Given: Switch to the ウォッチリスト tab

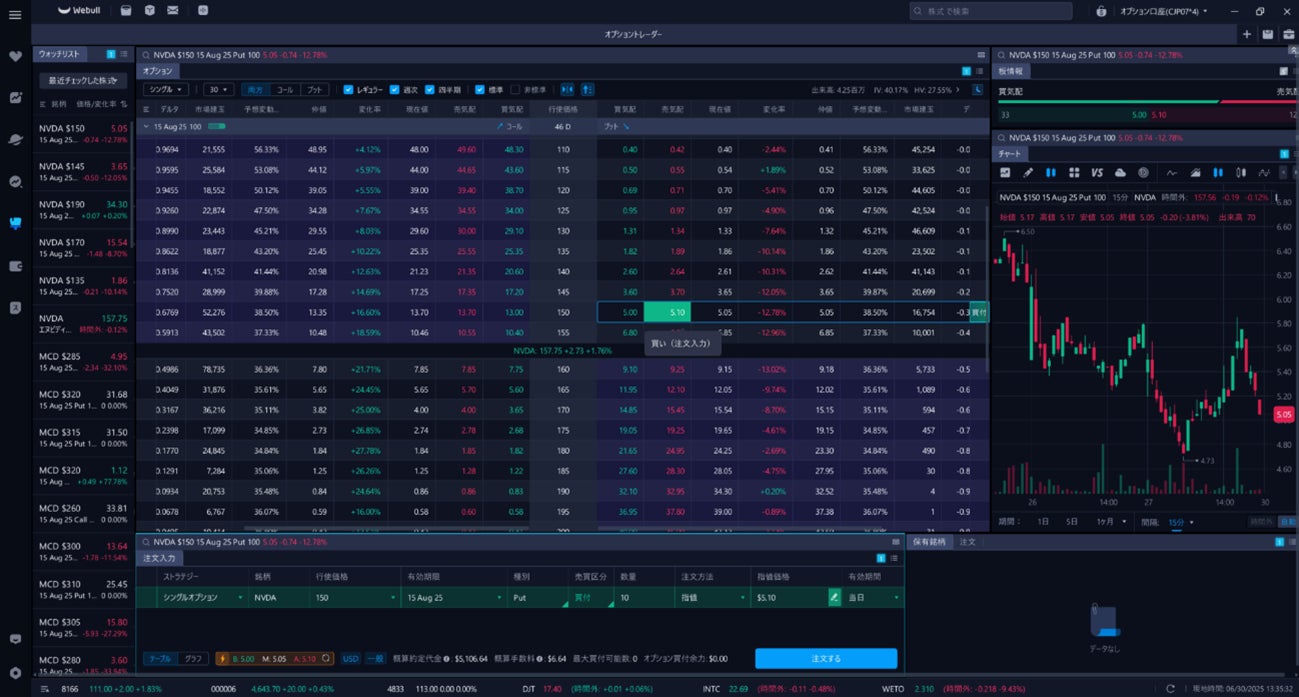Looking at the screenshot, I should 62,54.
